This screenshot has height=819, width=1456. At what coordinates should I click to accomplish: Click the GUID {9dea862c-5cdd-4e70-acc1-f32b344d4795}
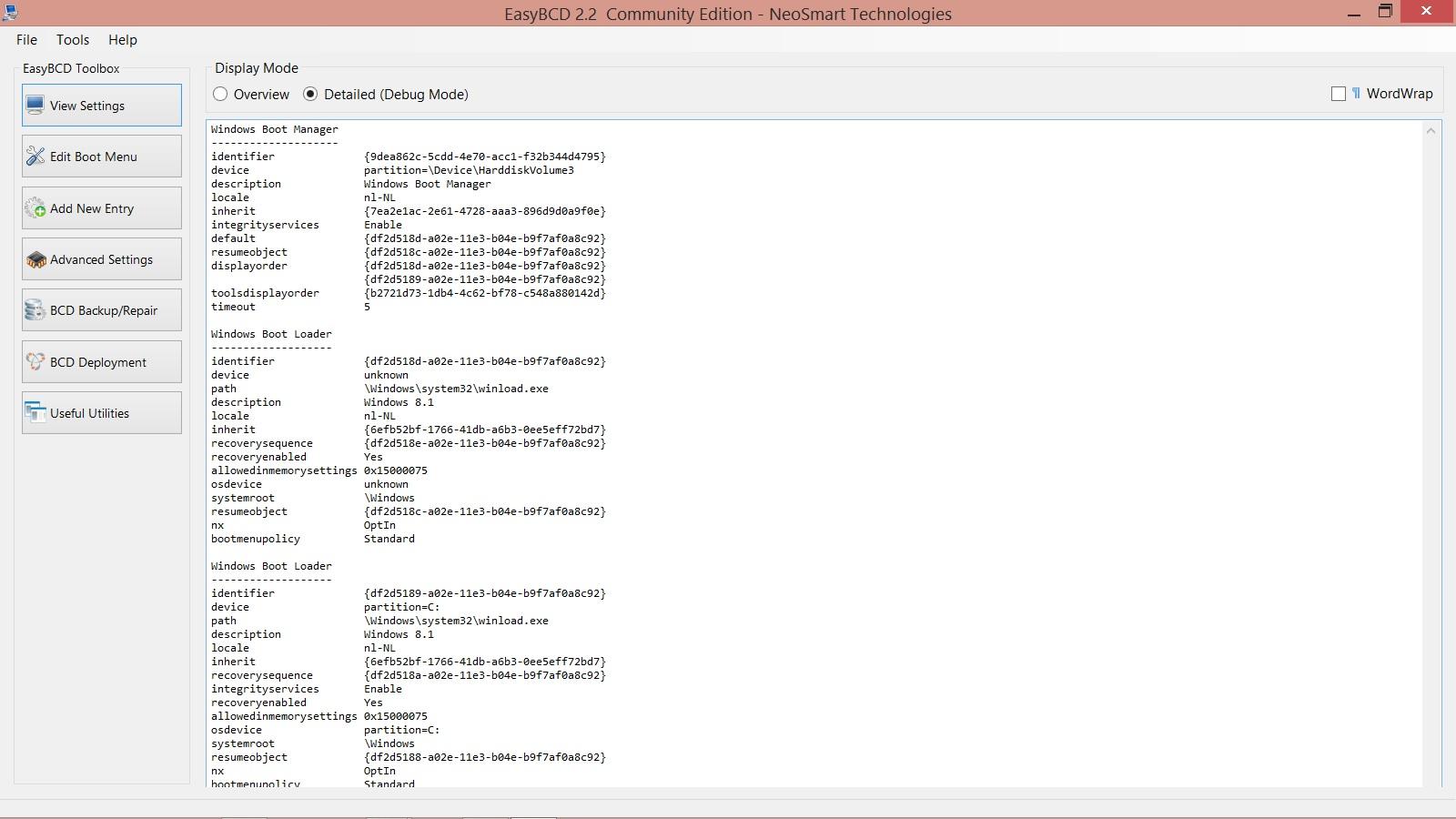click(485, 157)
